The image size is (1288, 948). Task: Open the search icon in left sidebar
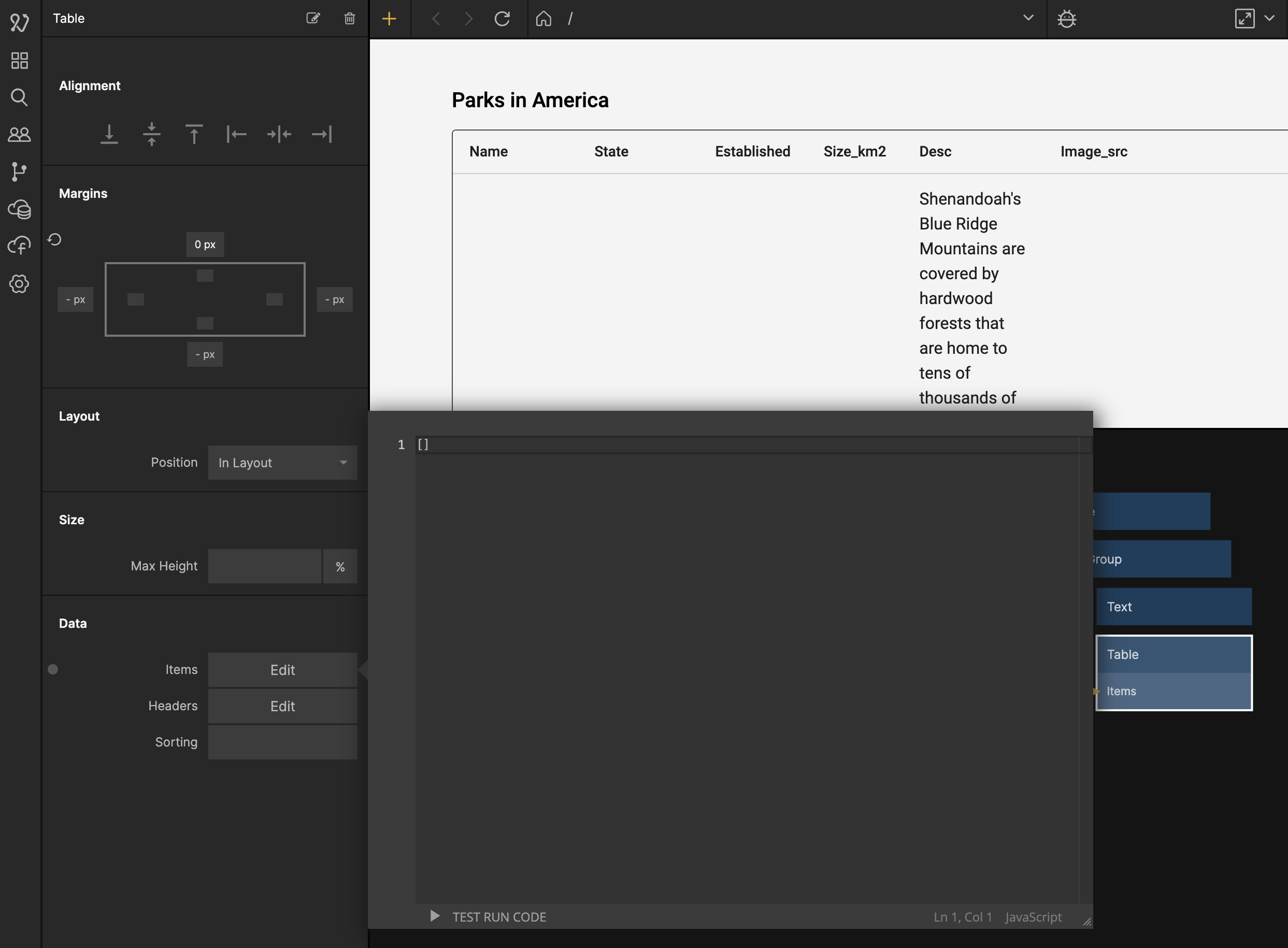coord(19,97)
